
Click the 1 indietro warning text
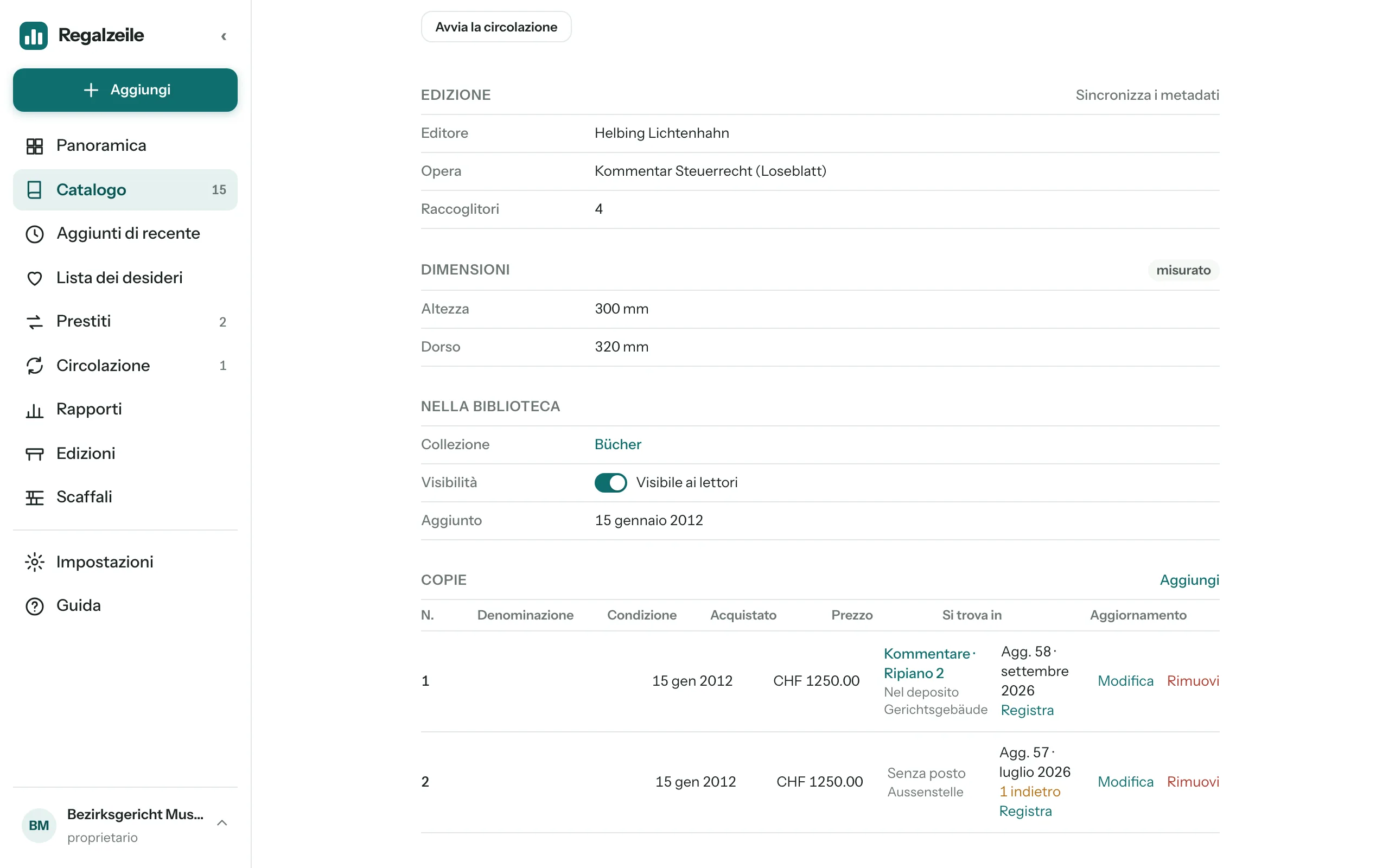pyautogui.click(x=1030, y=792)
